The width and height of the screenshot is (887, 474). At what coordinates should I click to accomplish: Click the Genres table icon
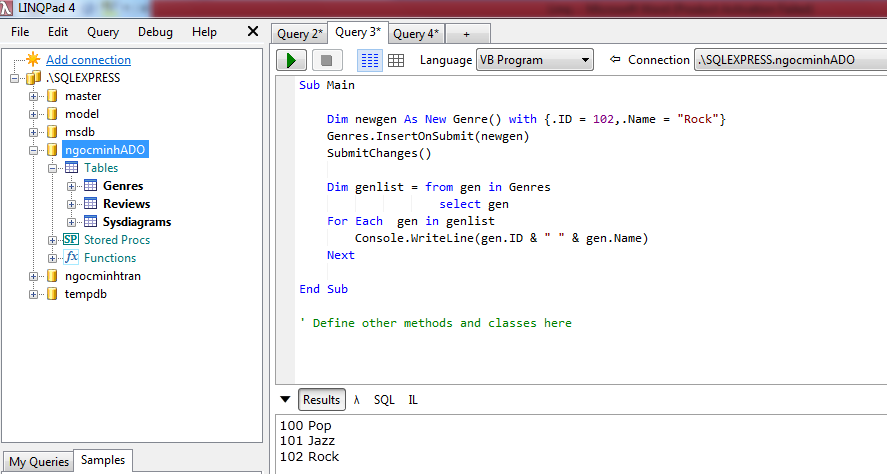(x=91, y=186)
